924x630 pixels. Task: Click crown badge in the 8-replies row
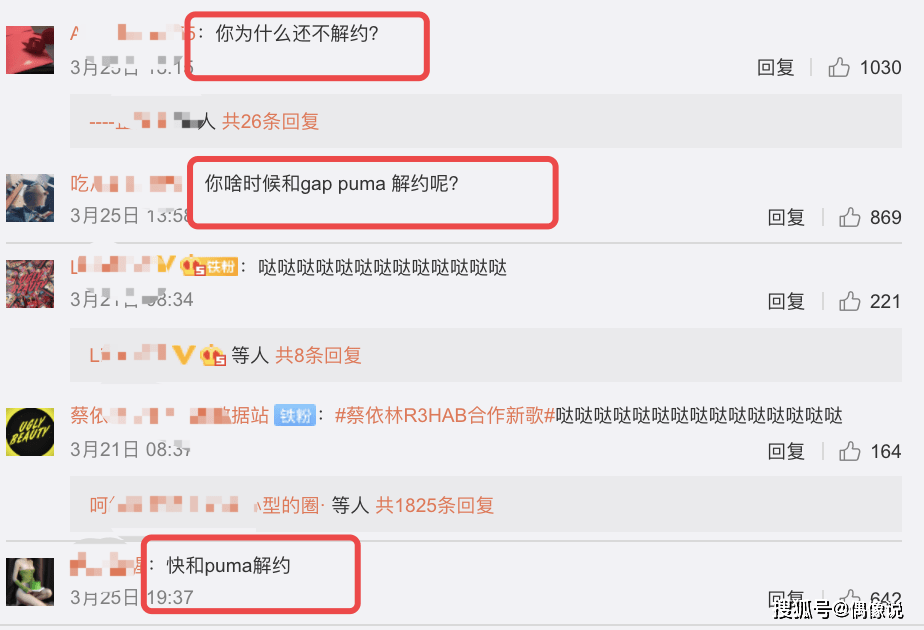click(x=213, y=355)
